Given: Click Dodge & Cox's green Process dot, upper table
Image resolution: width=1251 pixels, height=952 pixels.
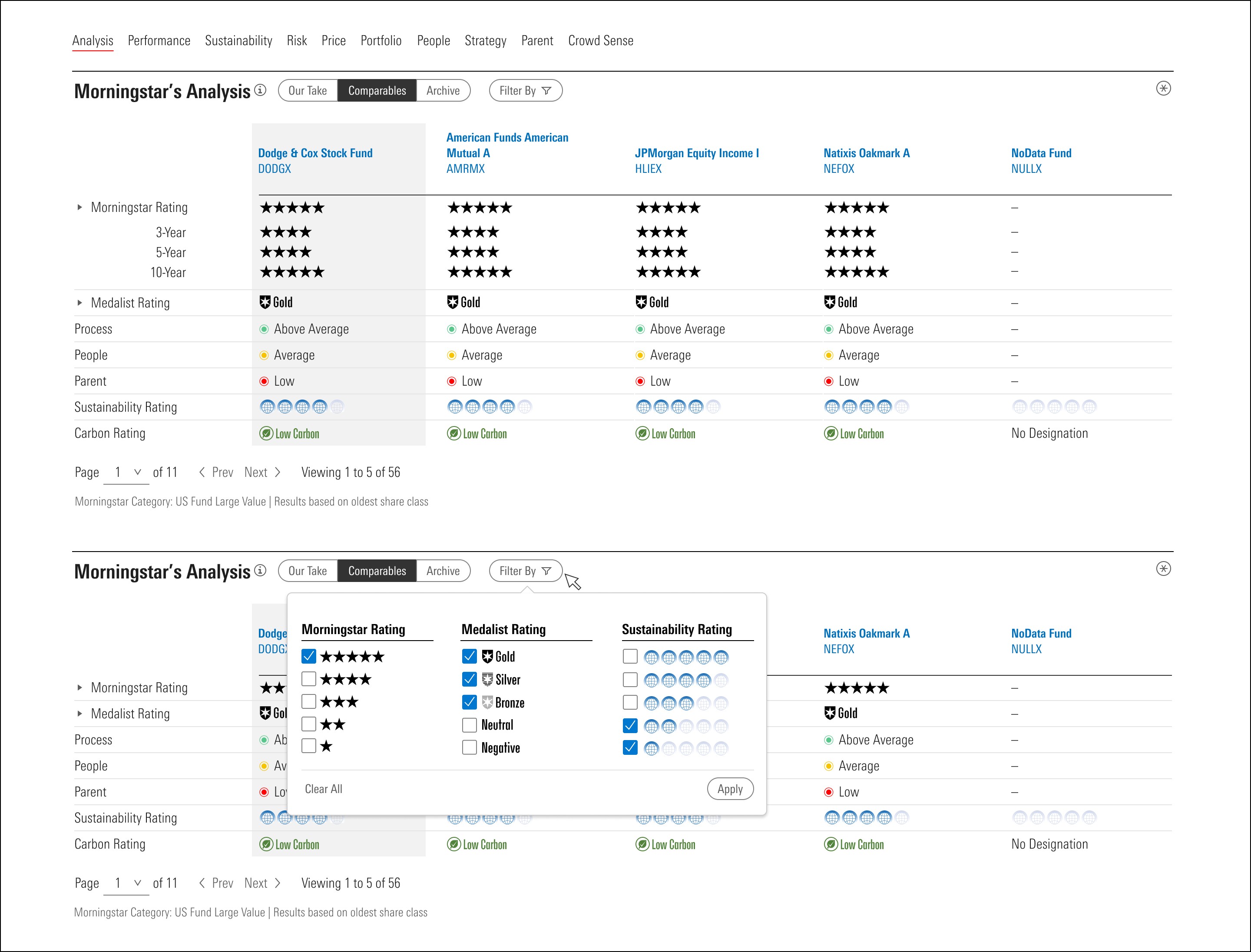Looking at the screenshot, I should pos(264,329).
